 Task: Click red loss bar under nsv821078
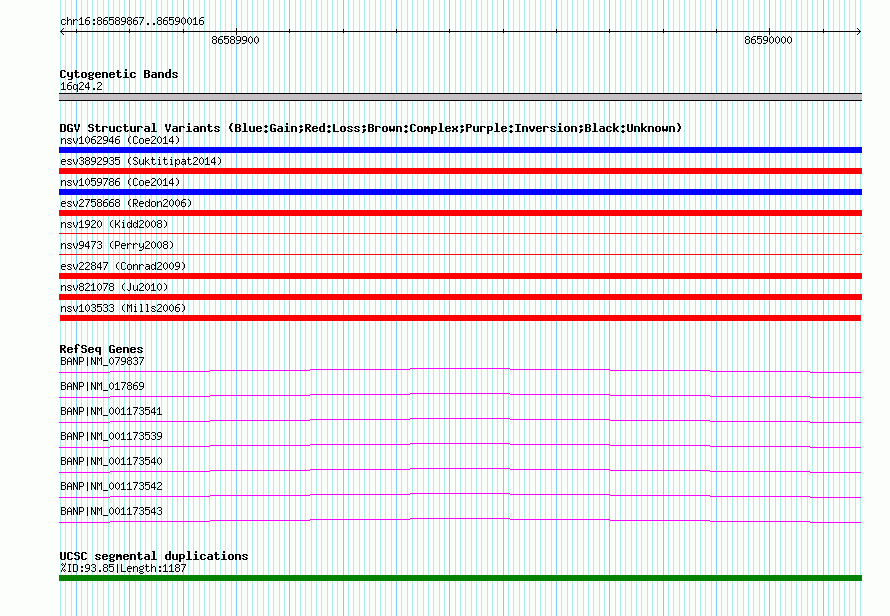click(x=460, y=297)
